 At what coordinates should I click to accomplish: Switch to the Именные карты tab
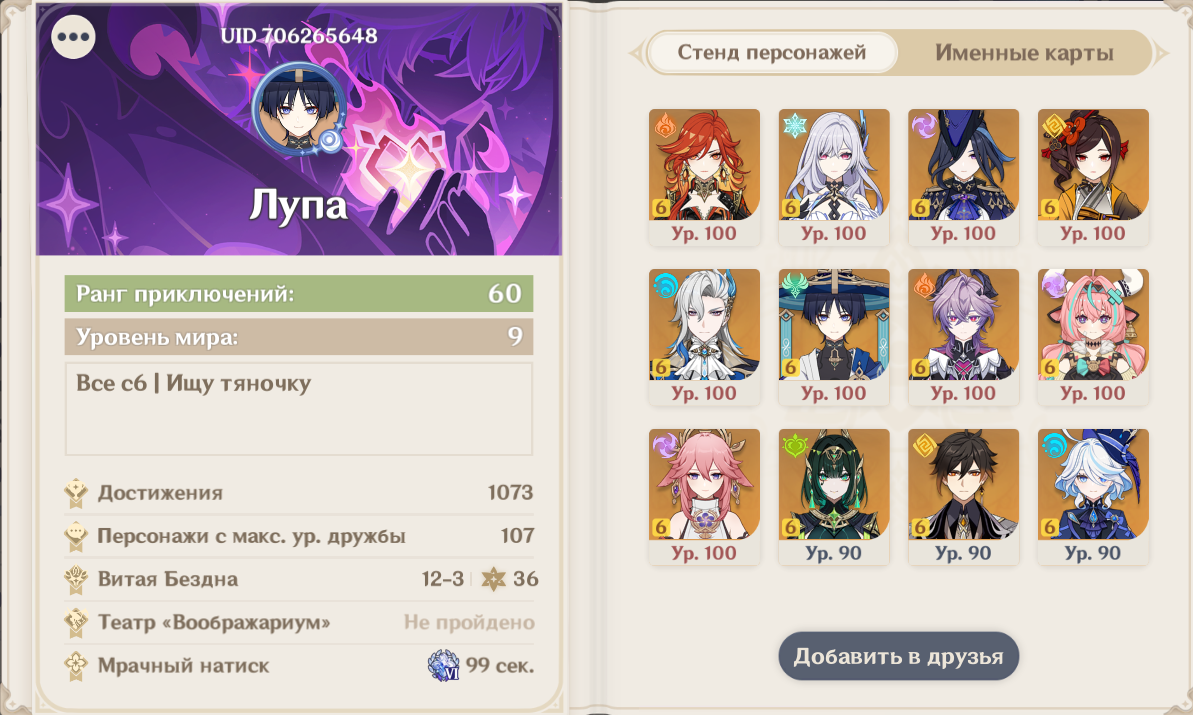(x=1024, y=52)
